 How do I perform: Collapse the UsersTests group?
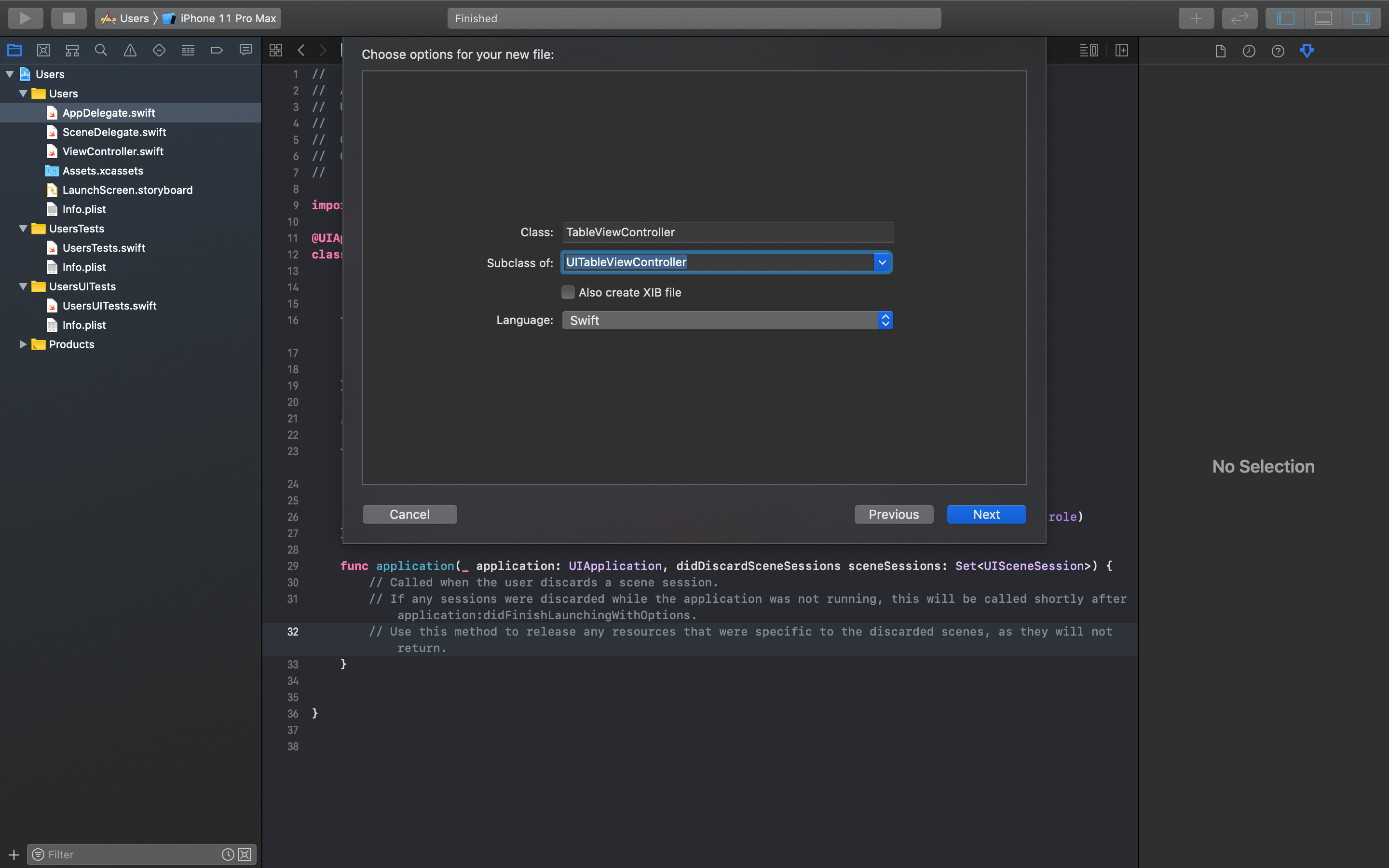tap(23, 229)
